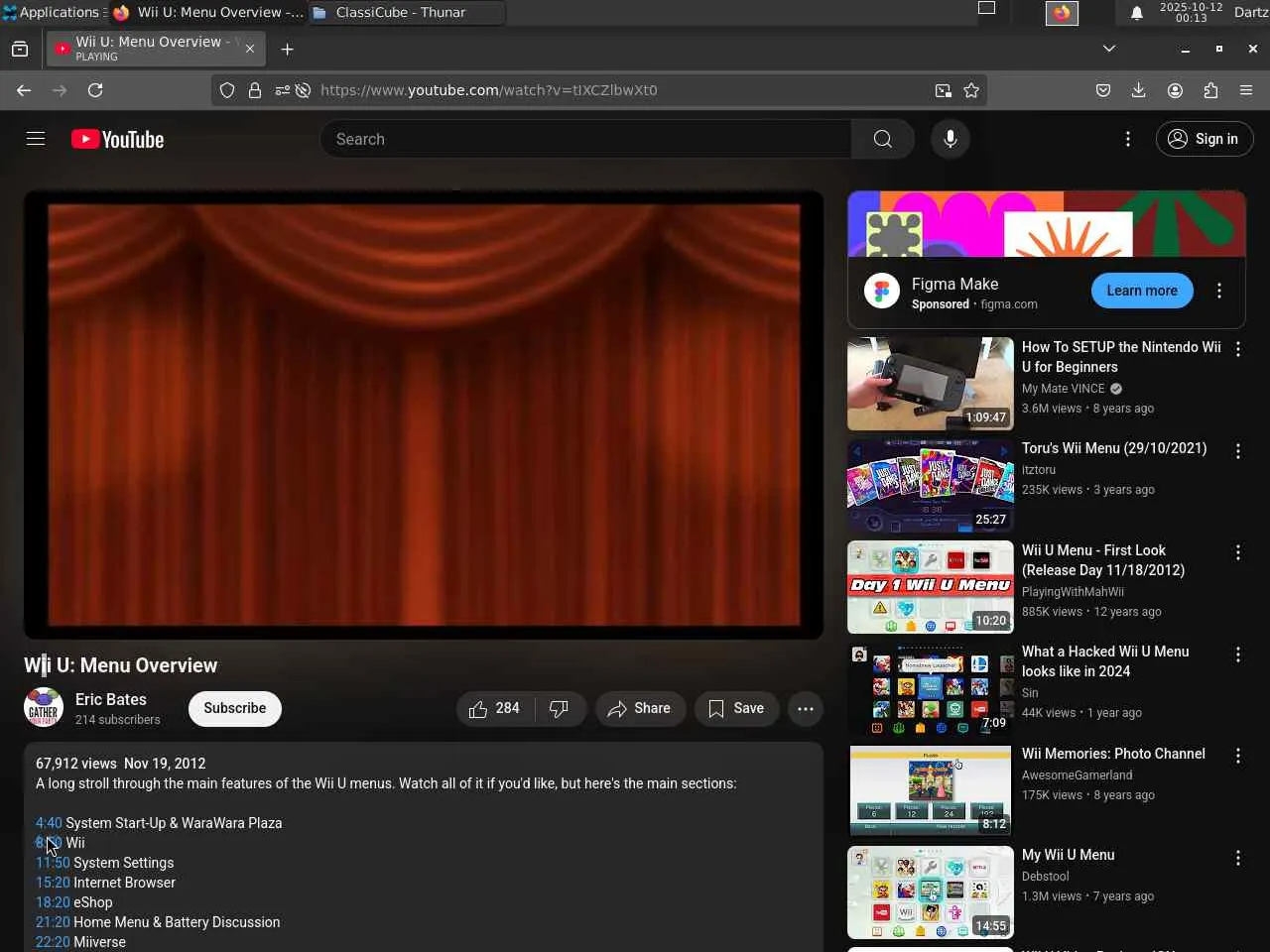Go back one page in Firefox
Image resolution: width=1270 pixels, height=952 pixels.
click(24, 90)
